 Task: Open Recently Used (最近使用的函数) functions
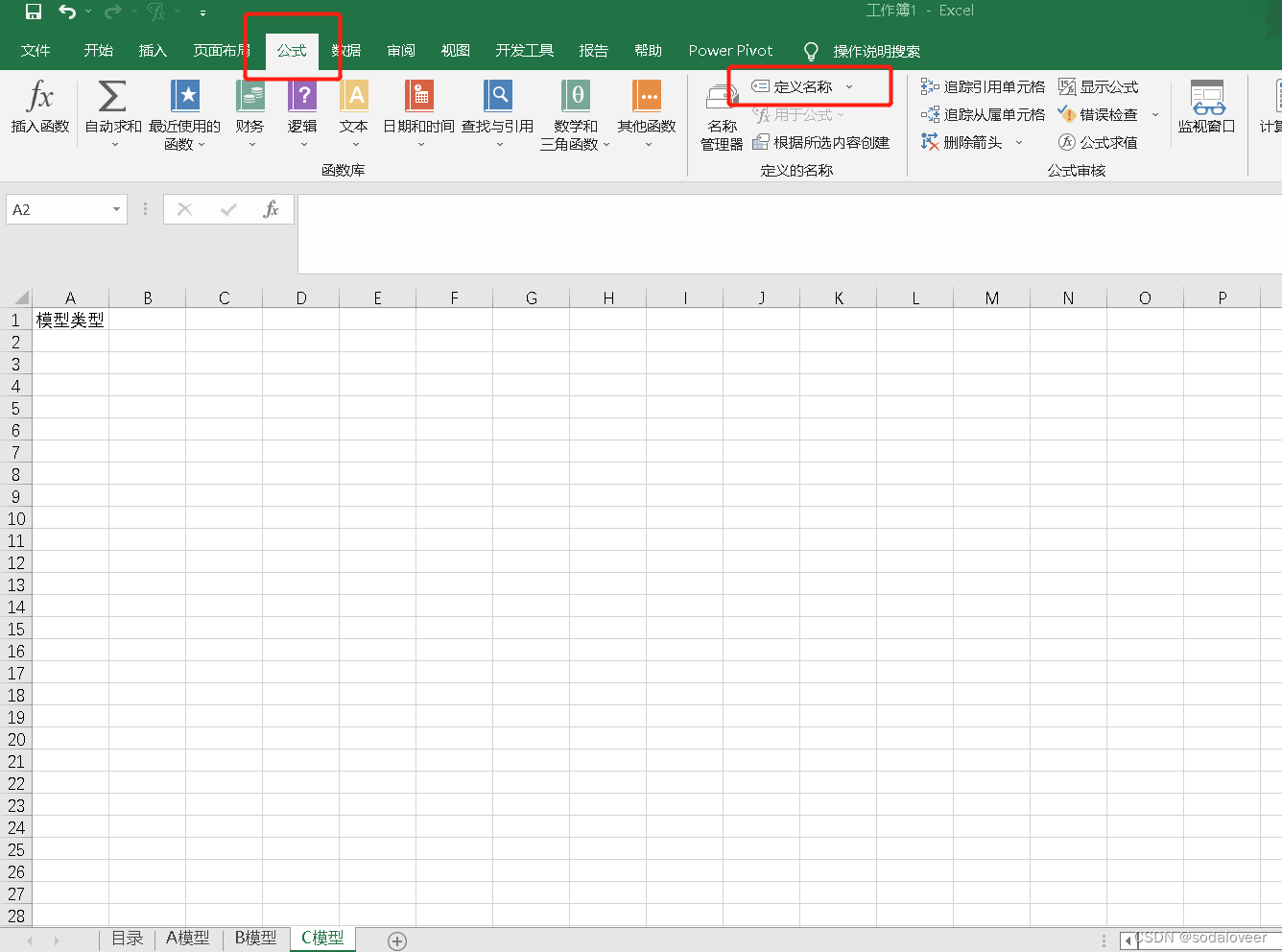click(184, 115)
